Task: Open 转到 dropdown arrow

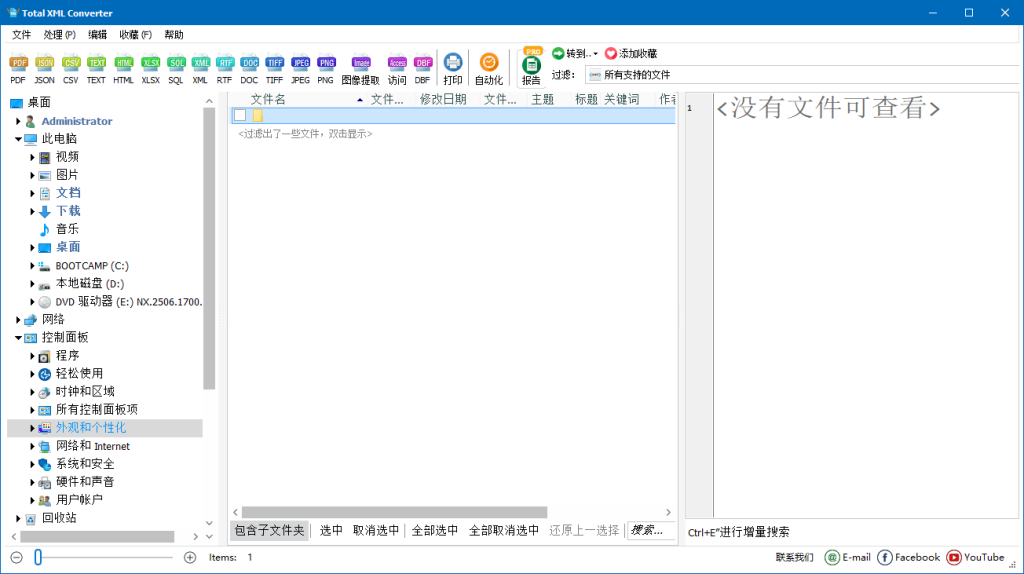Action: coord(596,54)
